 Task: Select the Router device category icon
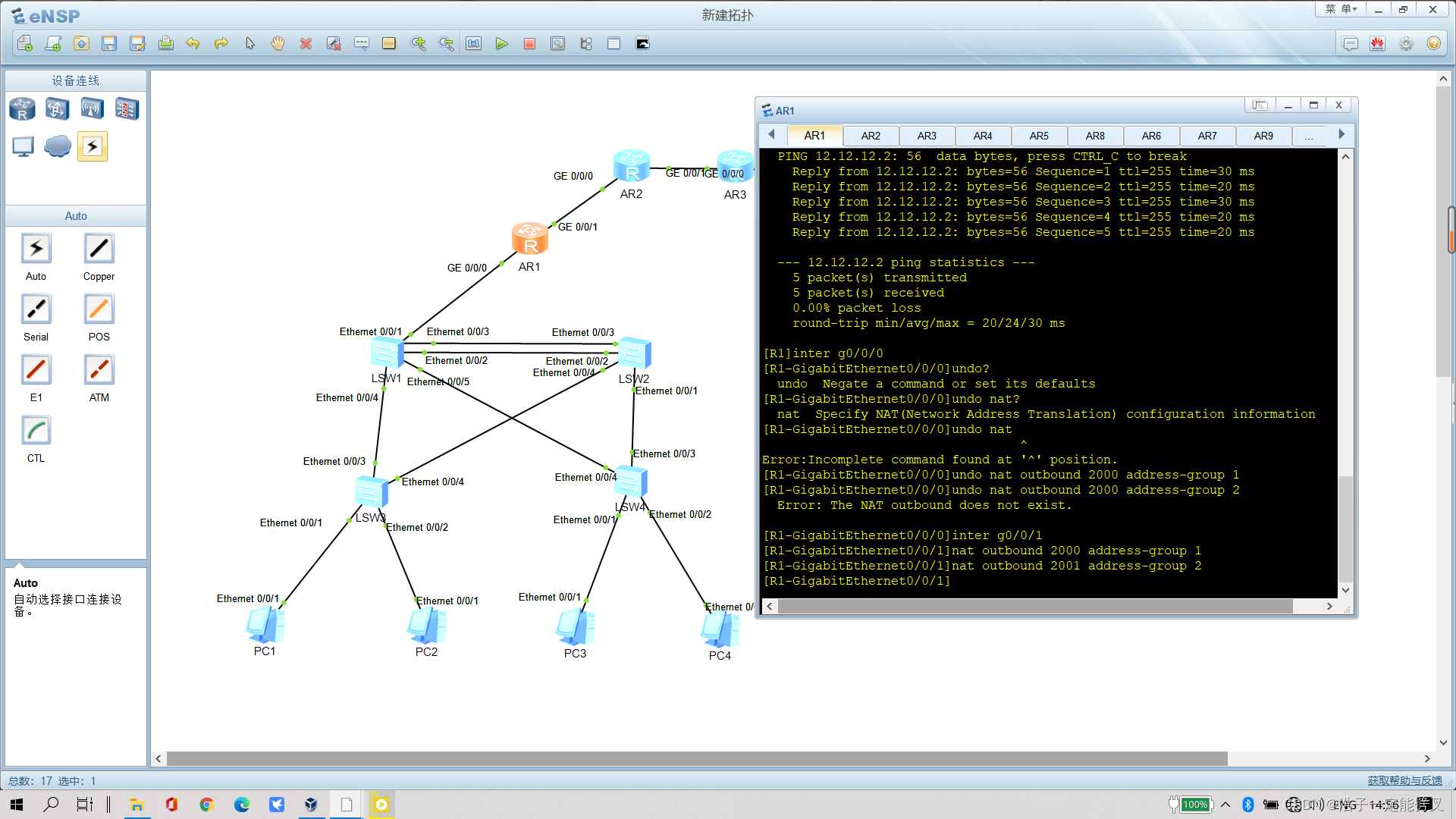click(x=22, y=109)
